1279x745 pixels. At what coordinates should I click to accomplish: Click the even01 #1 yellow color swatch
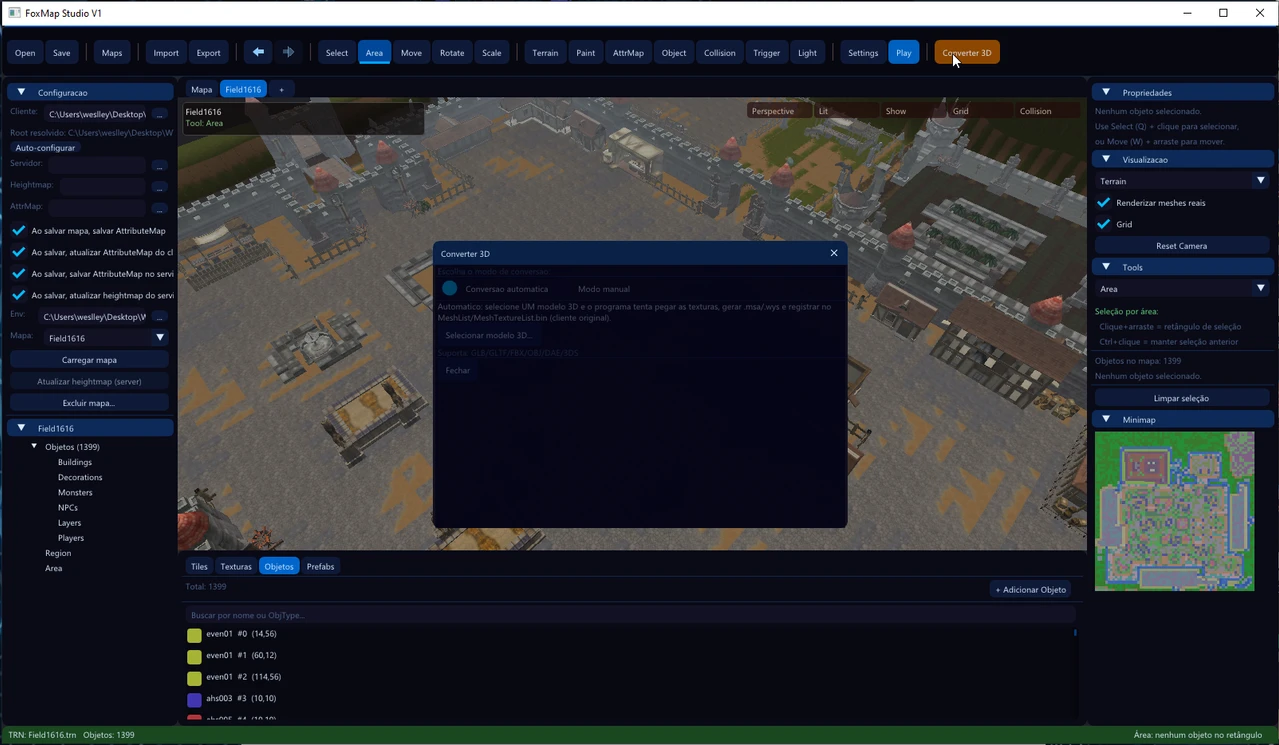(x=194, y=656)
